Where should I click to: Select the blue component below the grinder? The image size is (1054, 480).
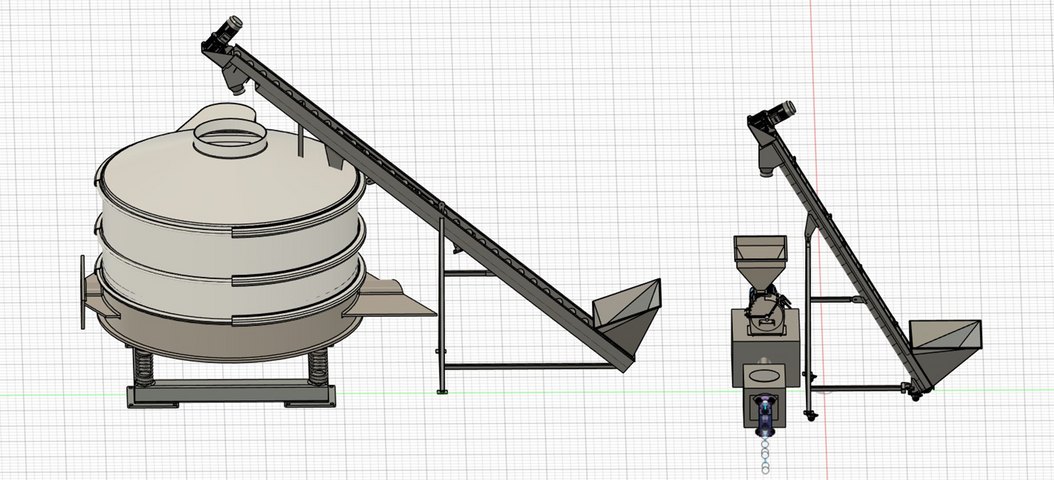[x=764, y=415]
